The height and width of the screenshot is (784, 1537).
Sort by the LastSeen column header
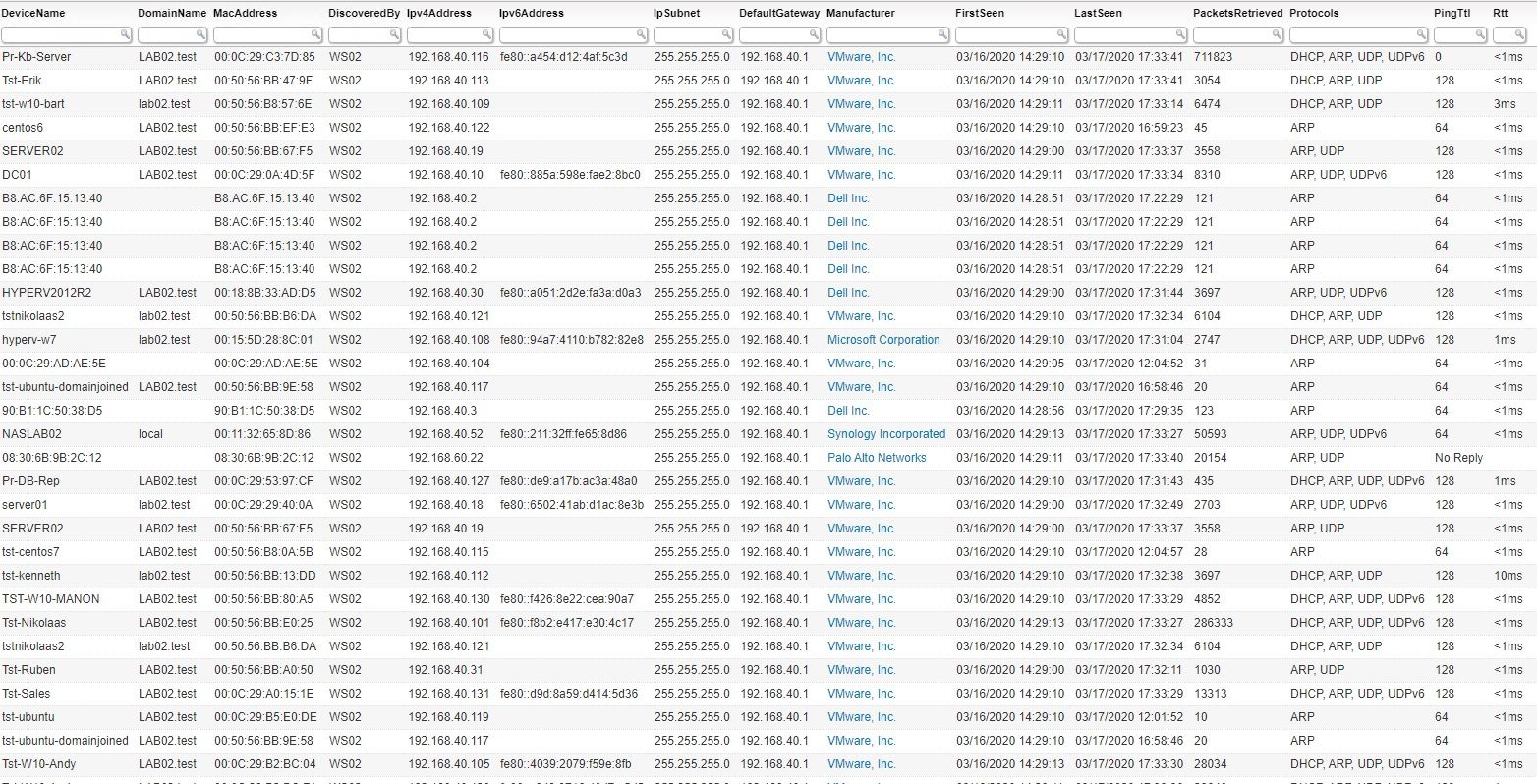click(1098, 14)
